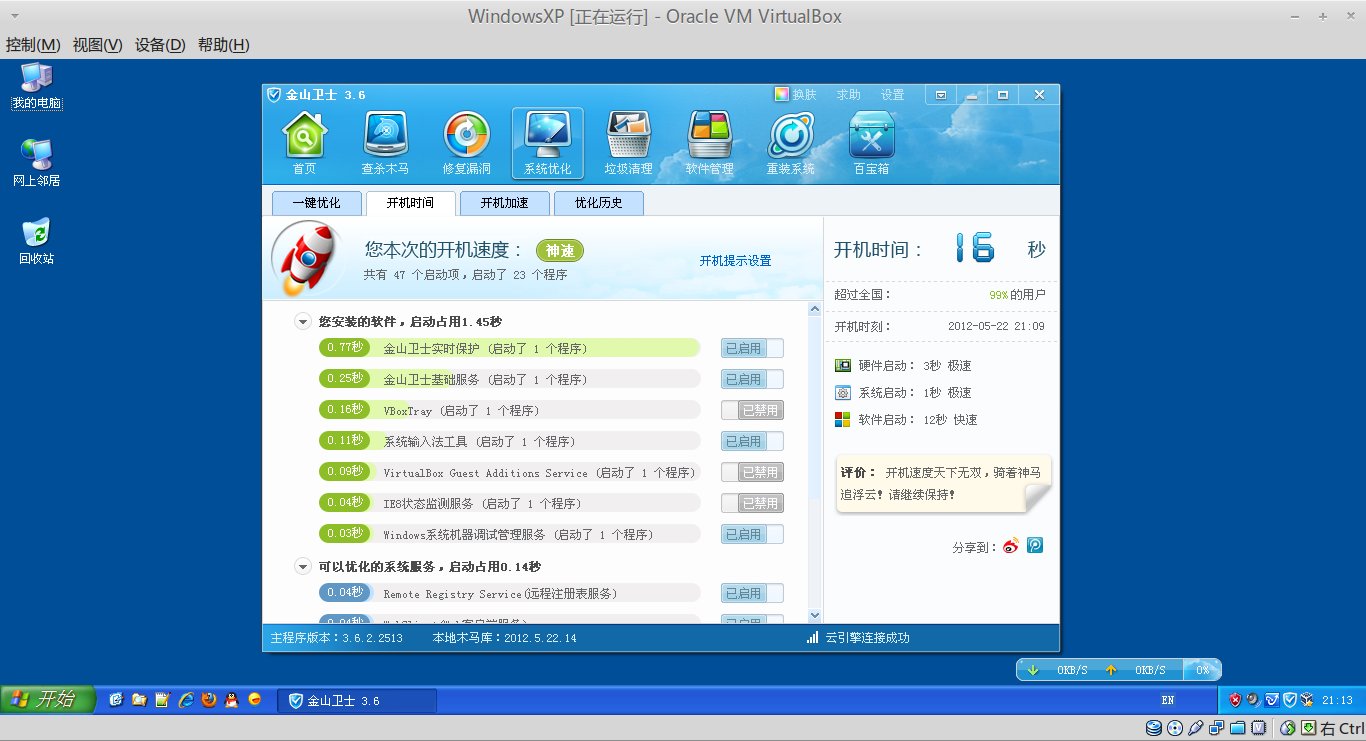
Task: Click 本地木马库 2012.5.22.14 status text
Action: tap(504, 638)
